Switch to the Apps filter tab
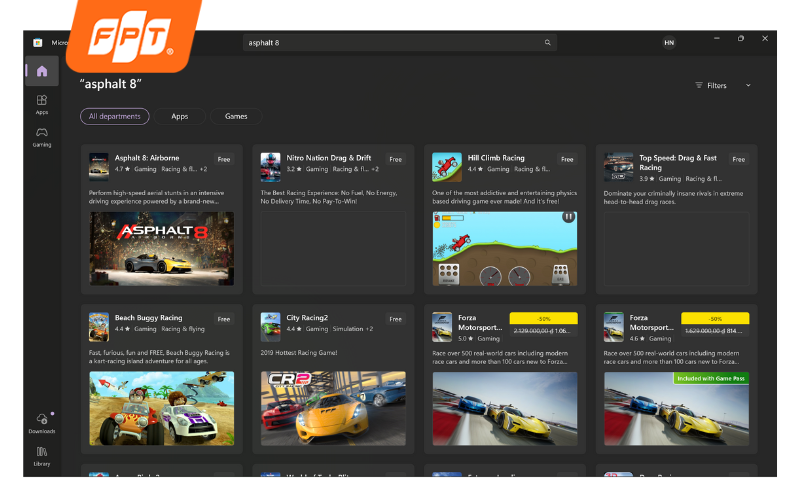The image size is (800, 500). 180,116
